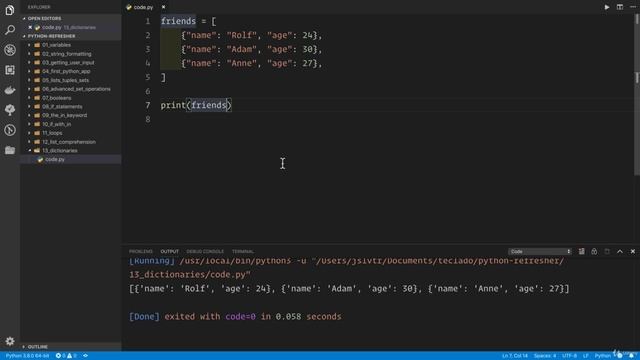Clear the output panel
This screenshot has width=640, height=360.
coord(581,251)
